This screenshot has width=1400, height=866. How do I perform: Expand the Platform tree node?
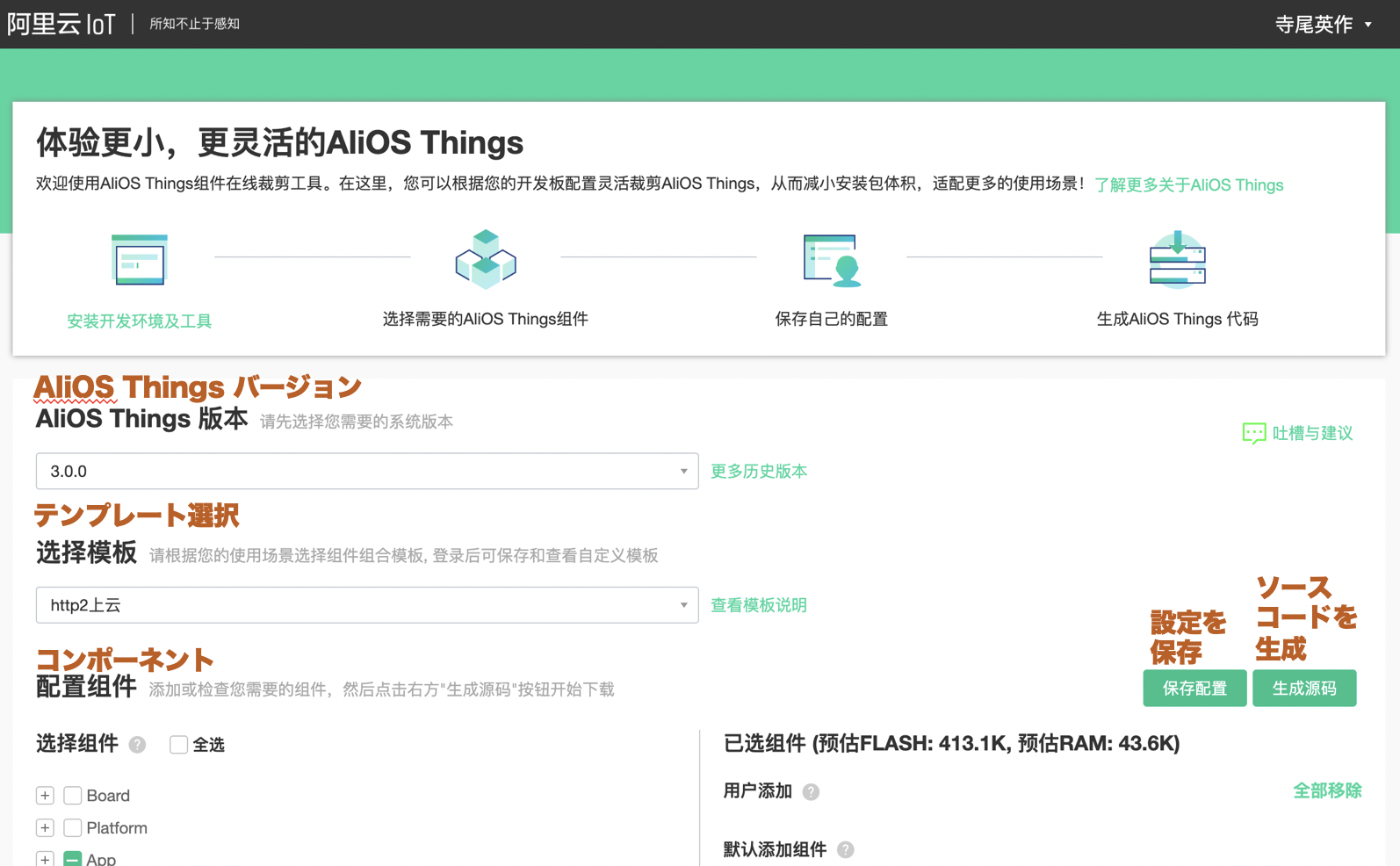tap(45, 828)
